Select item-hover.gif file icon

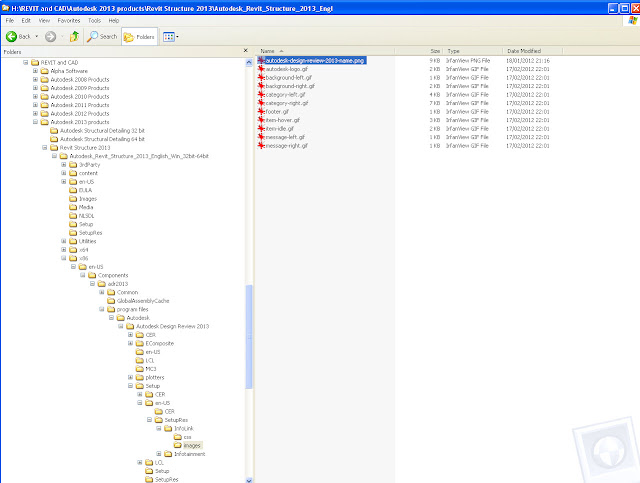[x=261, y=120]
